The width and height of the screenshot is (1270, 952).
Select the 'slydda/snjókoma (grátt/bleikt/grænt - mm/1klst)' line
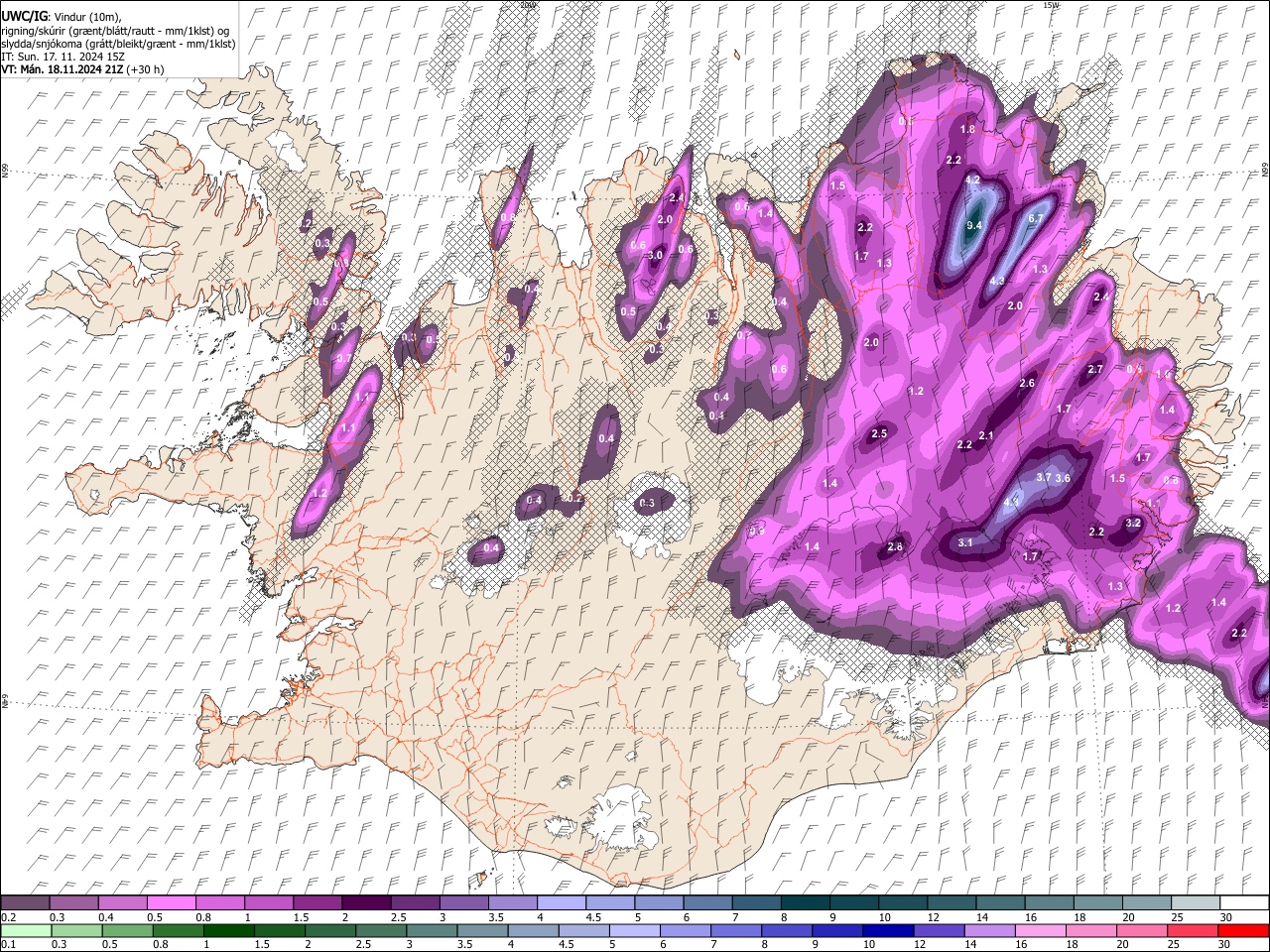tap(118, 44)
